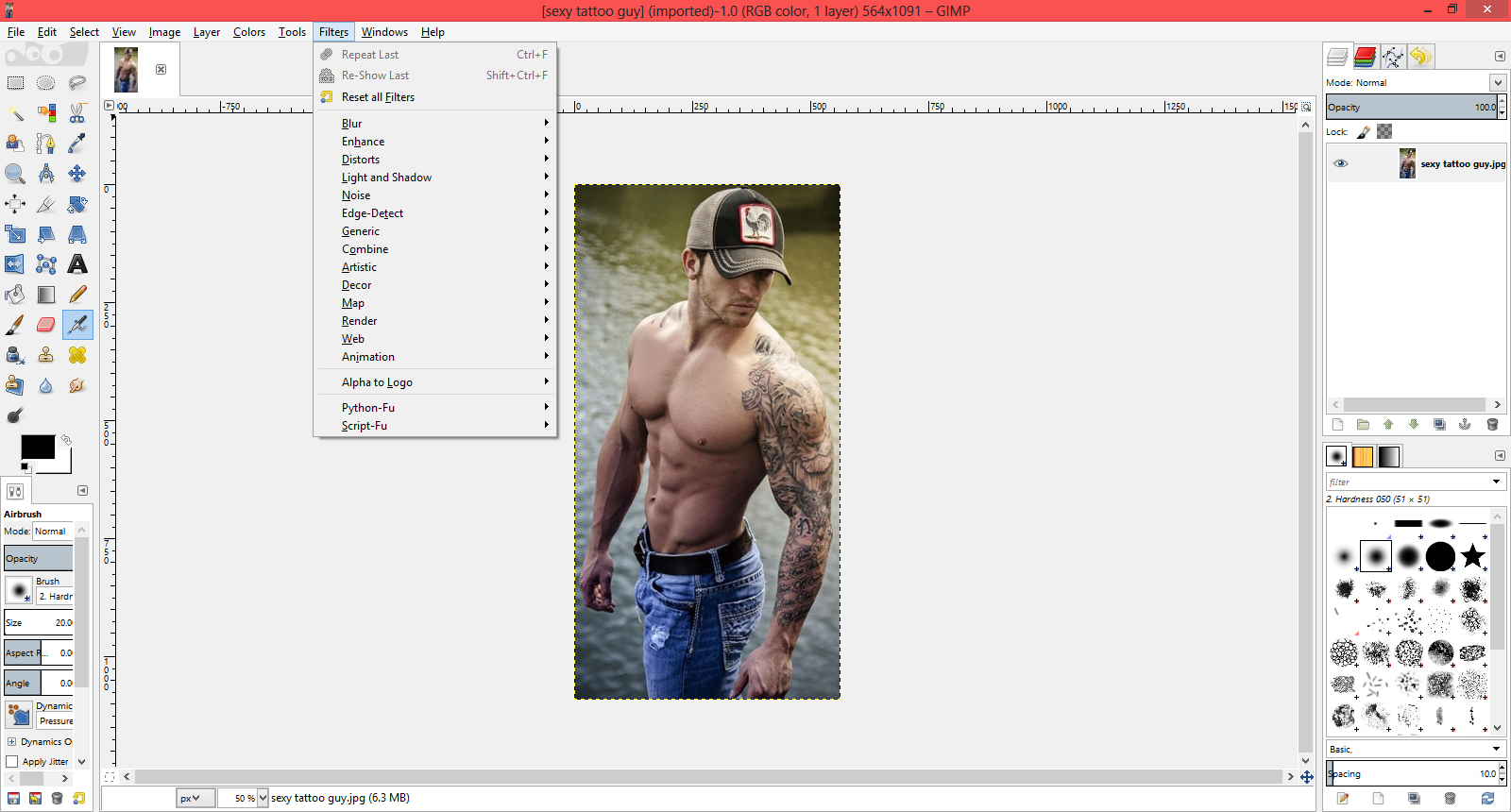Click the Undo History tab icon
Viewport: 1511px width, 812px height.
click(x=1420, y=57)
